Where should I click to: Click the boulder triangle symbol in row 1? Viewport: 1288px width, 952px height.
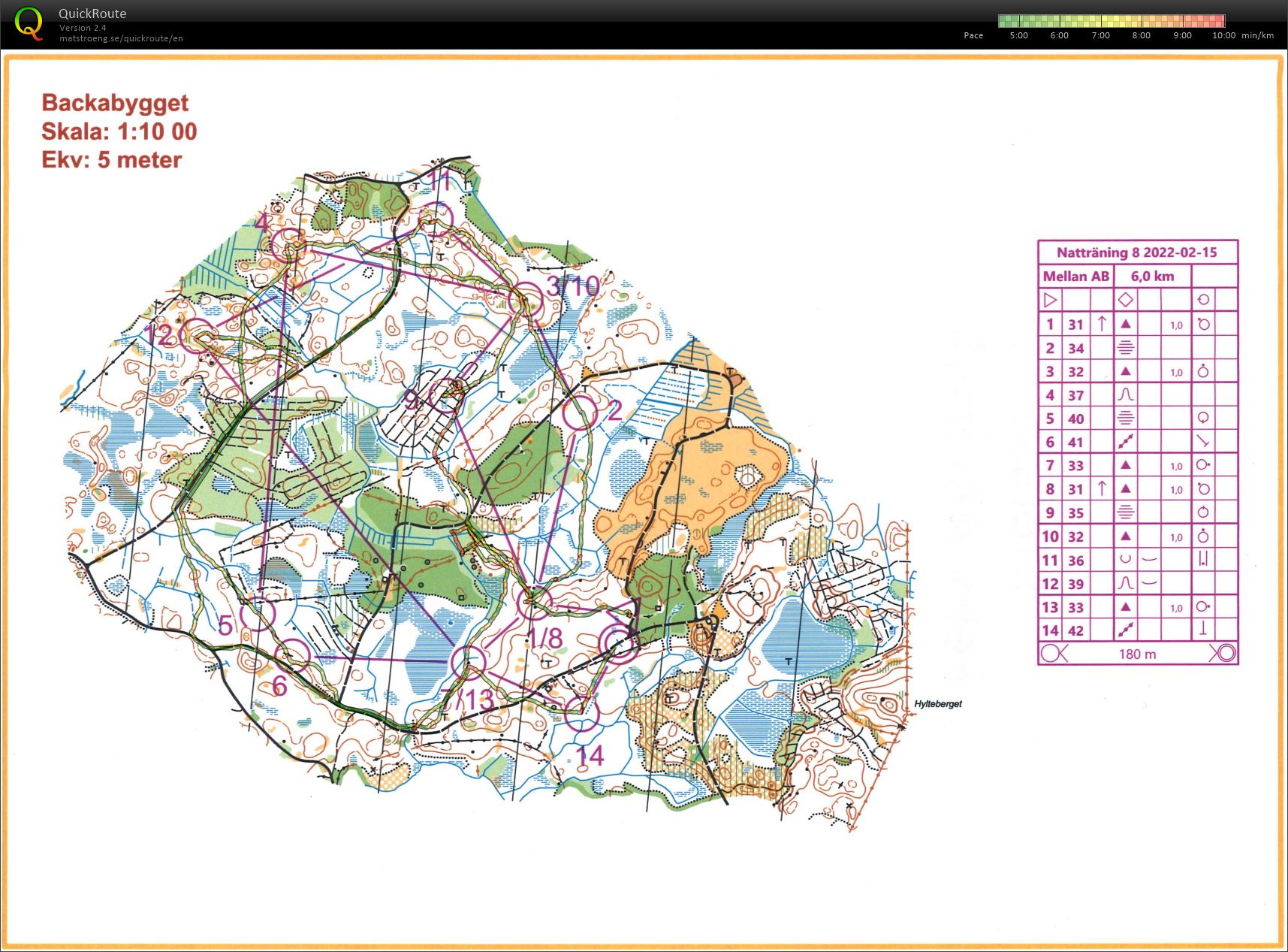point(1125,324)
